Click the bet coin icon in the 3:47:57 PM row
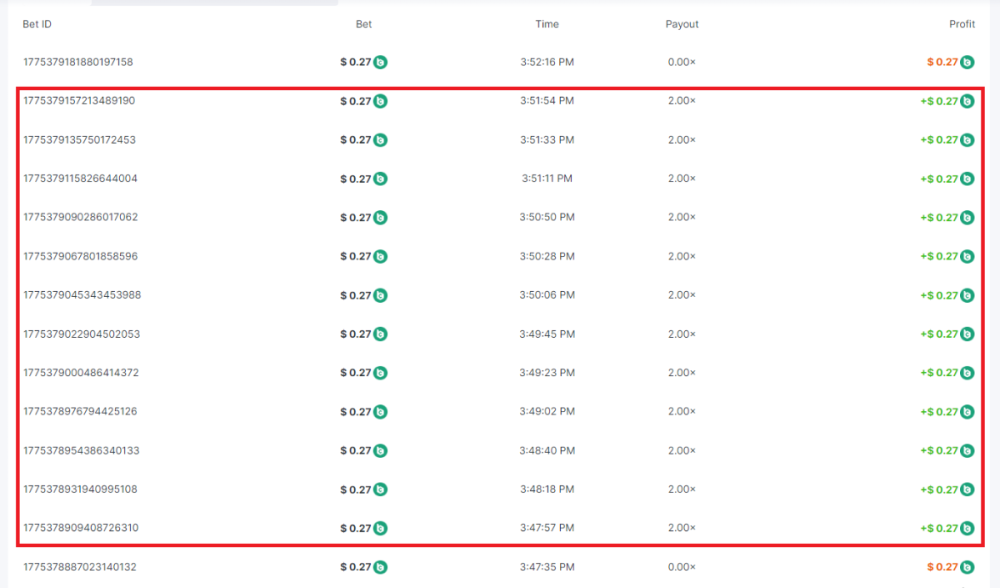 click(x=380, y=528)
